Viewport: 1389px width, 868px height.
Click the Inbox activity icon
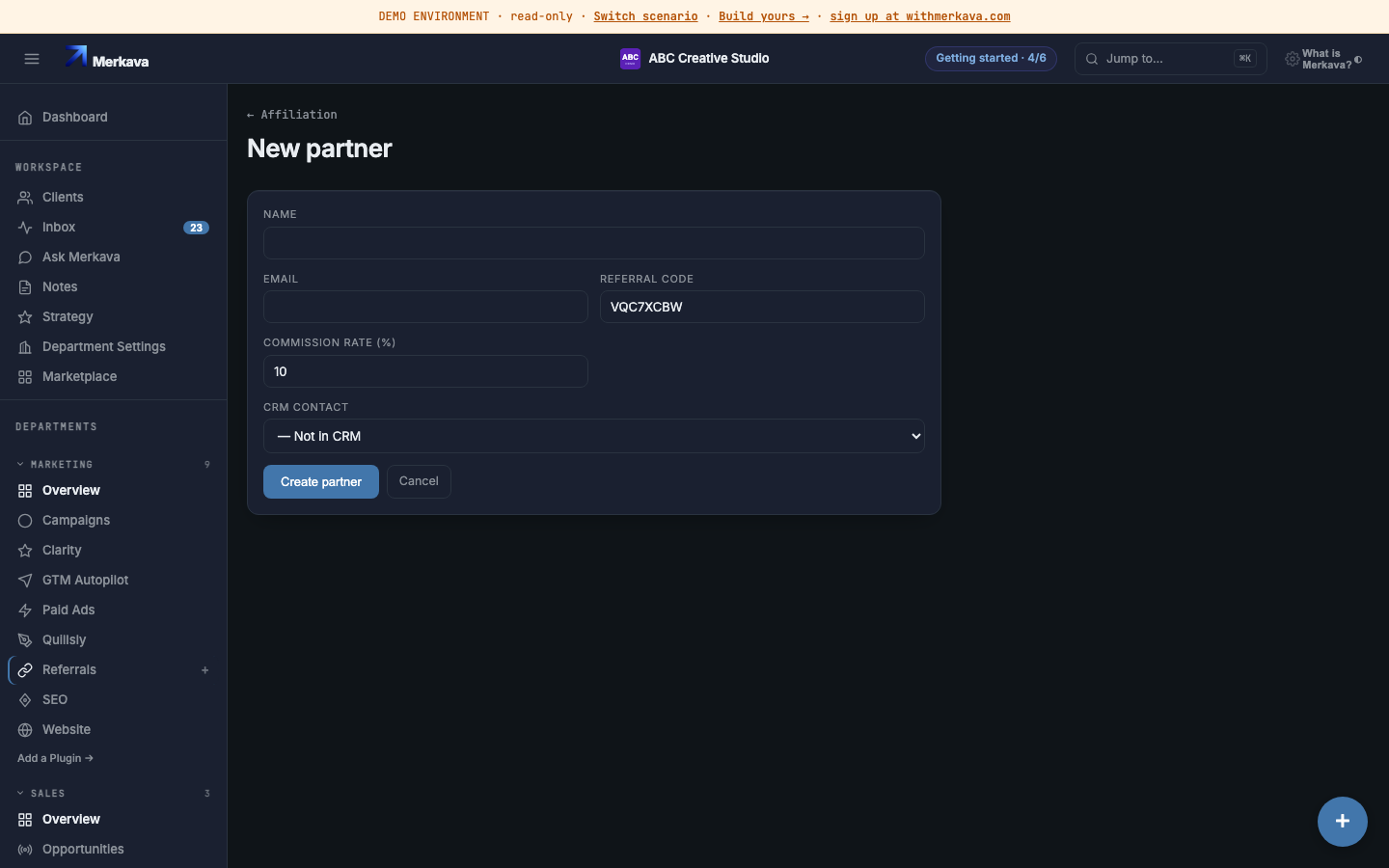[25, 228]
